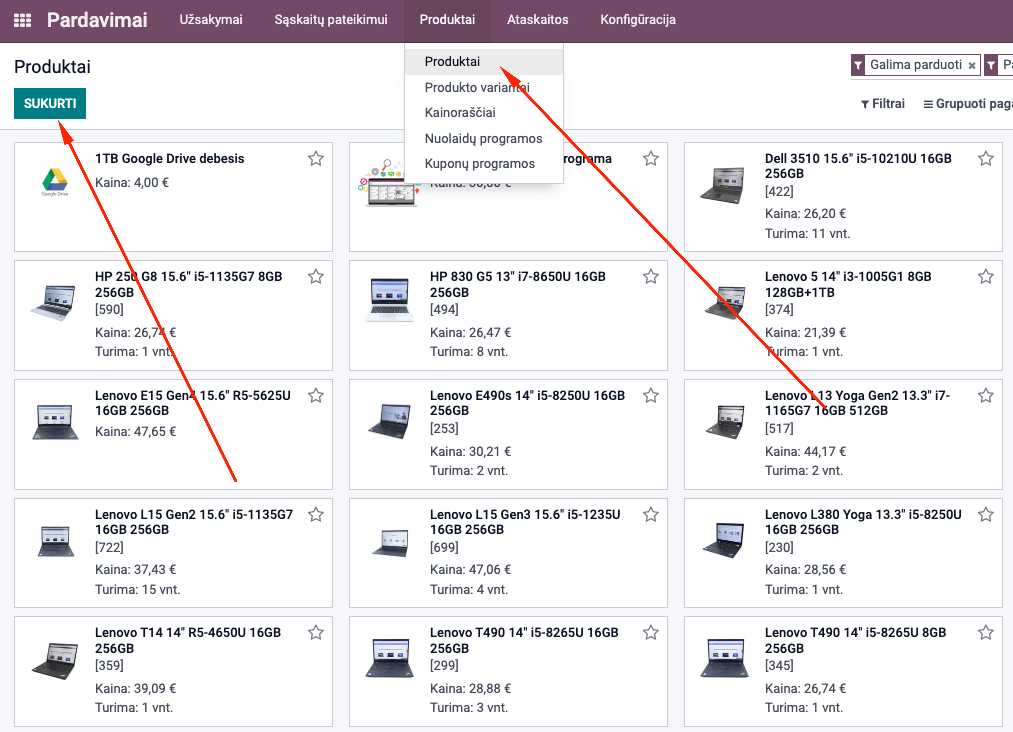Remove the Galima parduoti filter
This screenshot has height=732, width=1013.
(972, 65)
